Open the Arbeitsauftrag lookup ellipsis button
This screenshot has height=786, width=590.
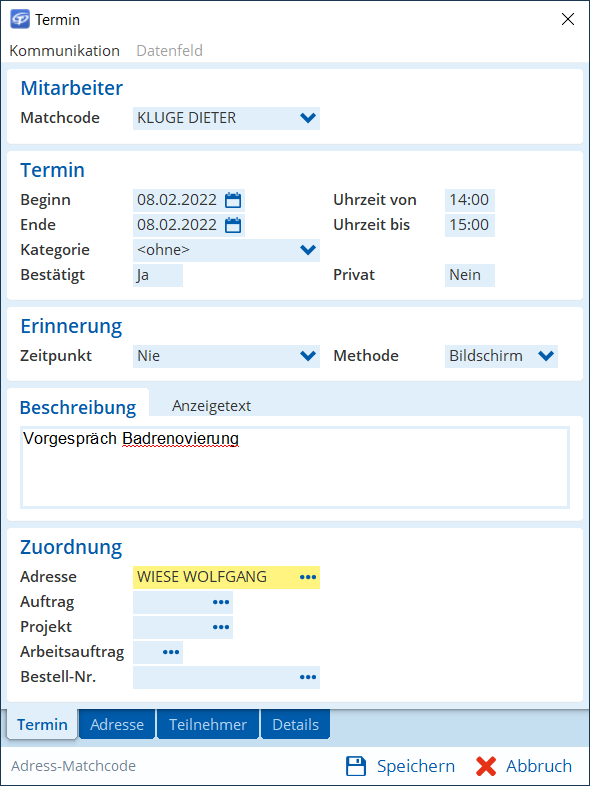pyautogui.click(x=171, y=652)
